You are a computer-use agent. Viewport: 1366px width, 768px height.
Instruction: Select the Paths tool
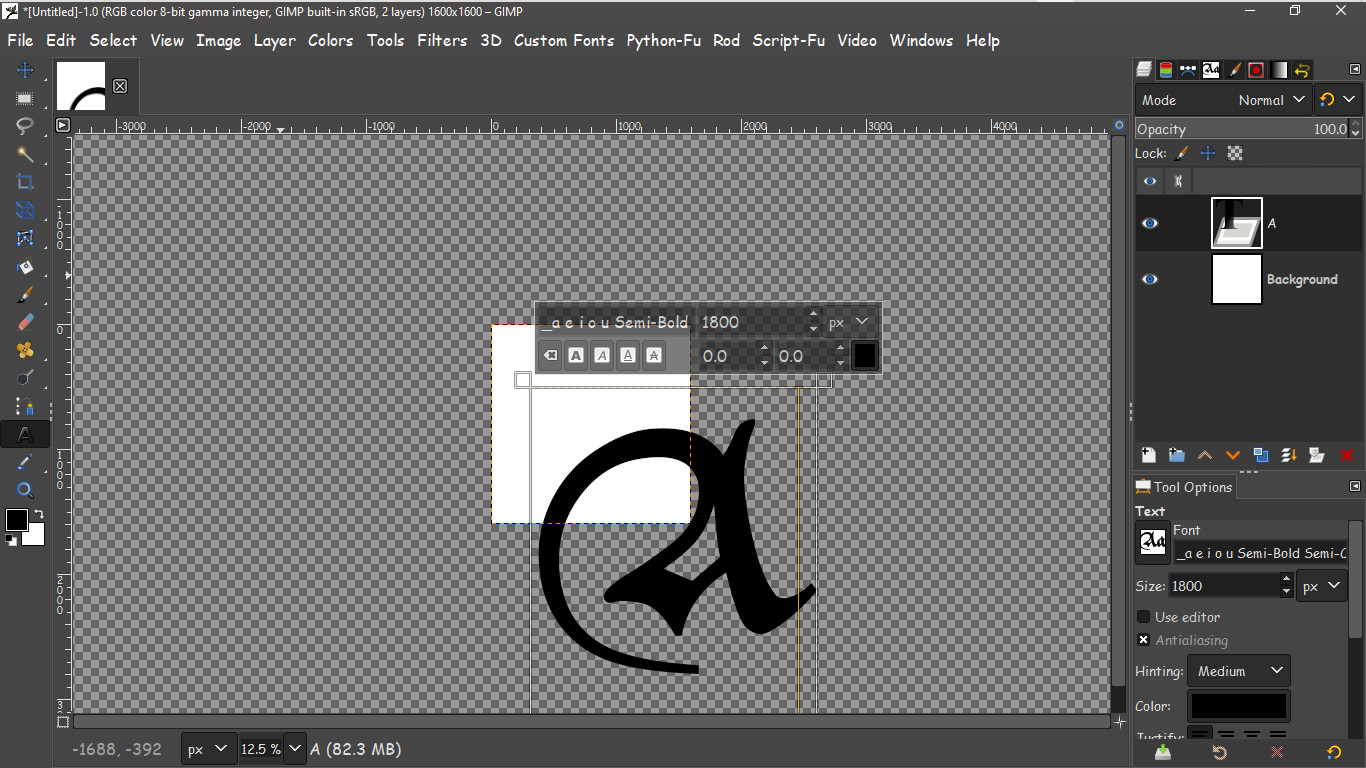[25, 406]
